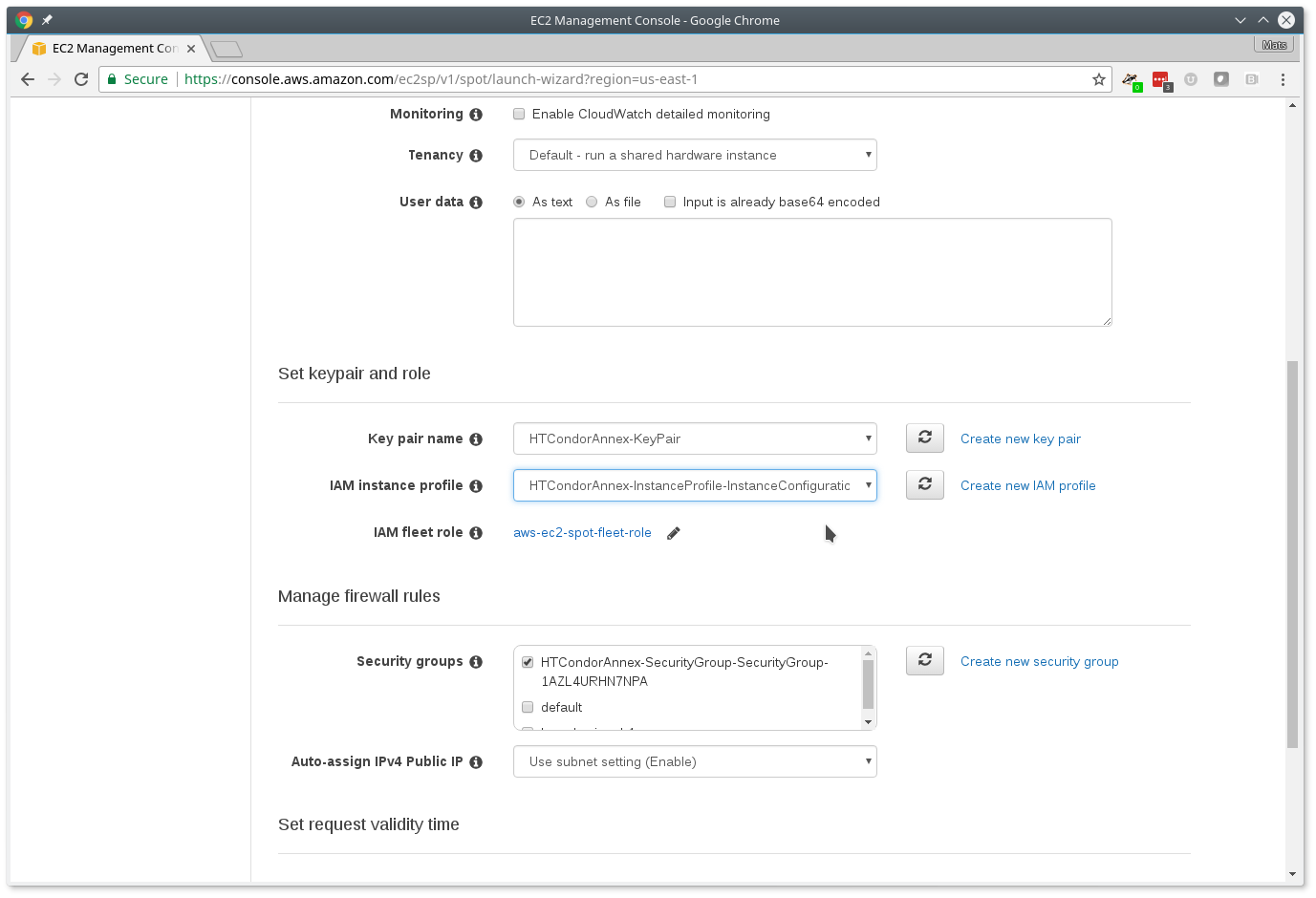1316x898 pixels.
Task: Click the title bar down-chevron window button
Action: pyautogui.click(x=1240, y=20)
